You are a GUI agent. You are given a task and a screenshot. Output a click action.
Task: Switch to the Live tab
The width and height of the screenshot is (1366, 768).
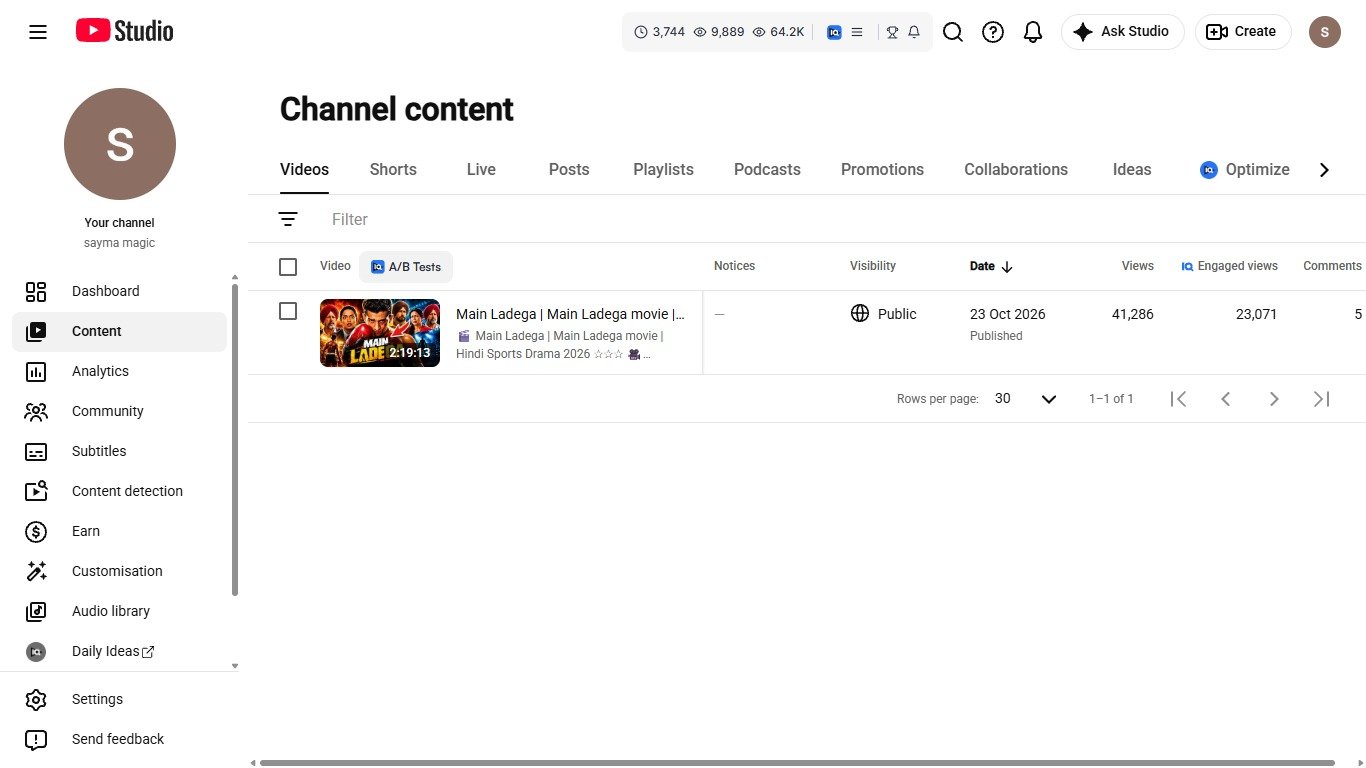pos(481,170)
